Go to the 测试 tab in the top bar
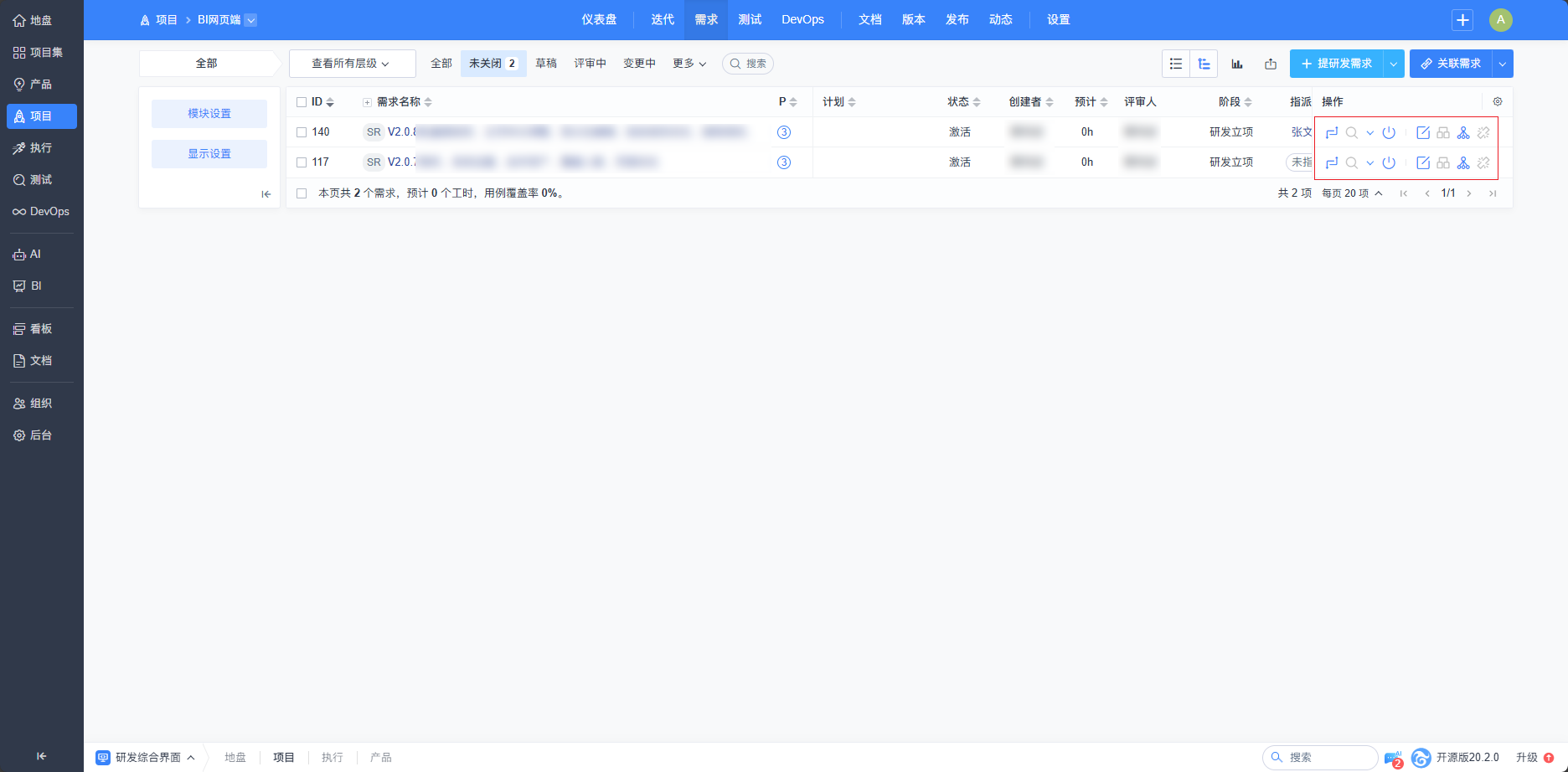This screenshot has width=1568, height=772. [750, 20]
